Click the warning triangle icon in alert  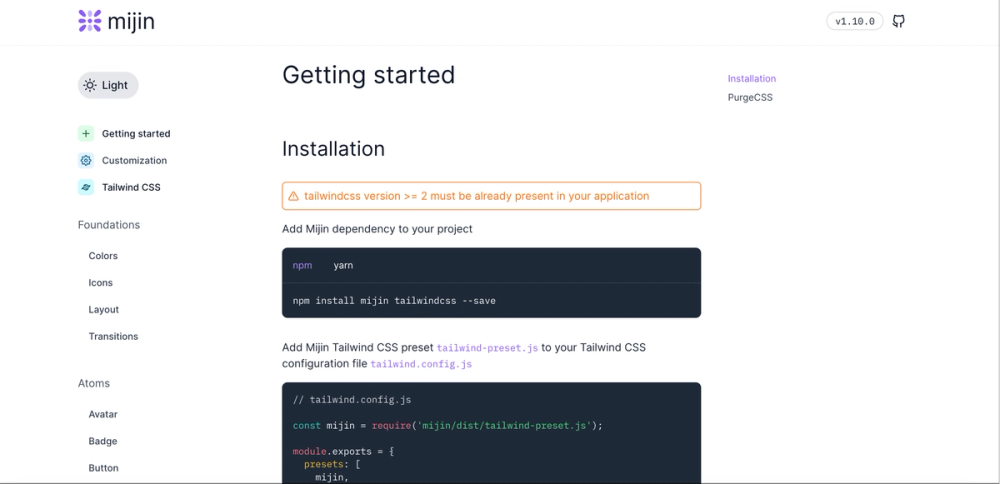293,196
